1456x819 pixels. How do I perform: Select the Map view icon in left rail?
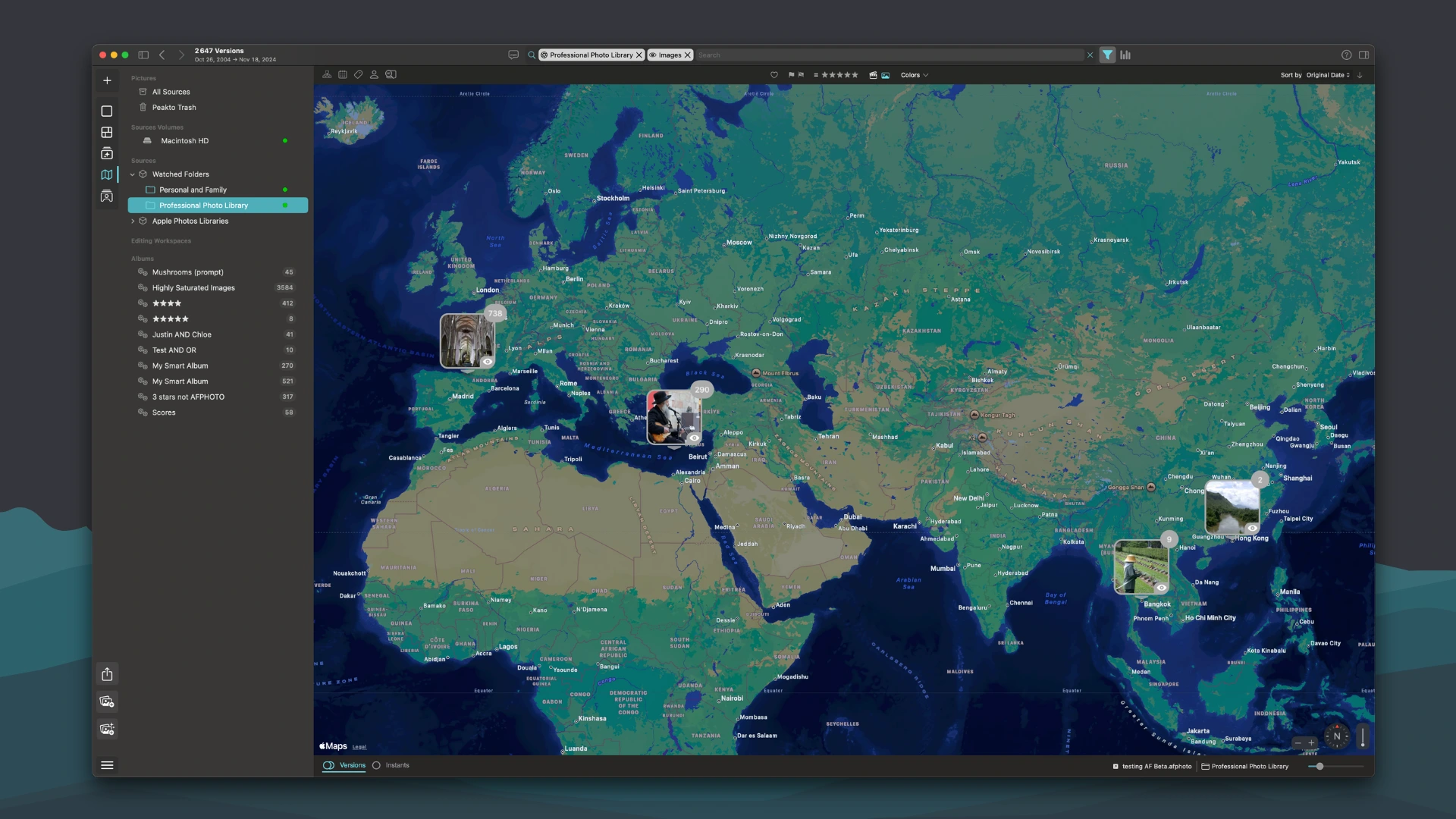[x=107, y=174]
